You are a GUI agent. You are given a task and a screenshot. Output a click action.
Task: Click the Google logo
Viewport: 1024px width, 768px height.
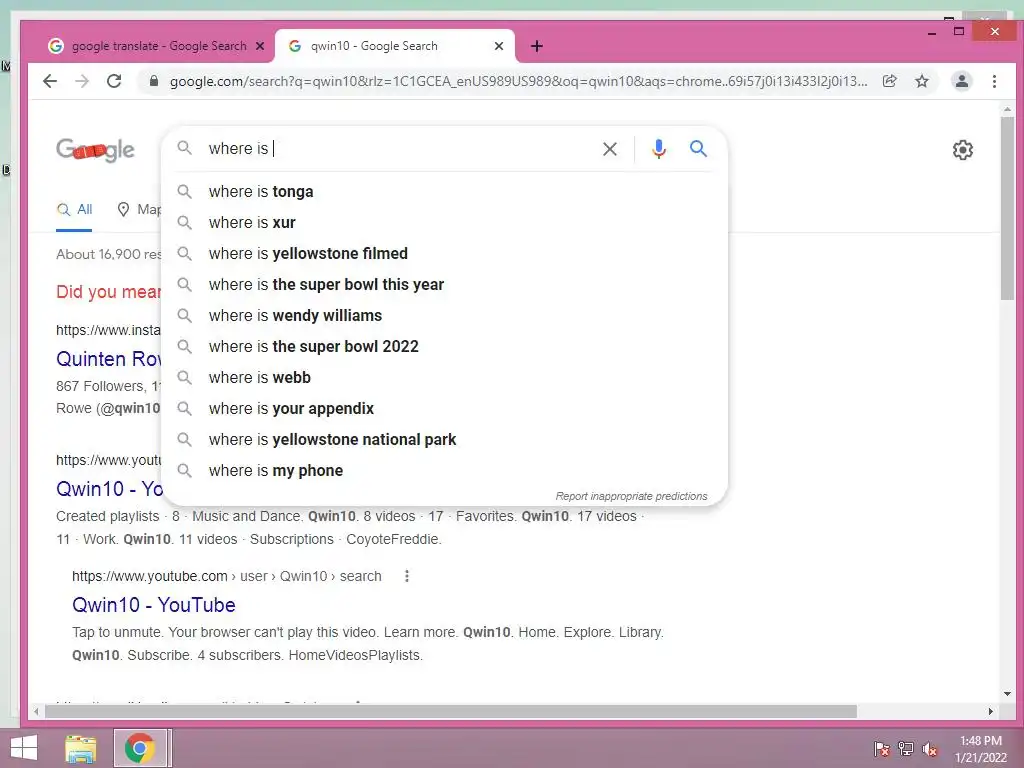[95, 150]
